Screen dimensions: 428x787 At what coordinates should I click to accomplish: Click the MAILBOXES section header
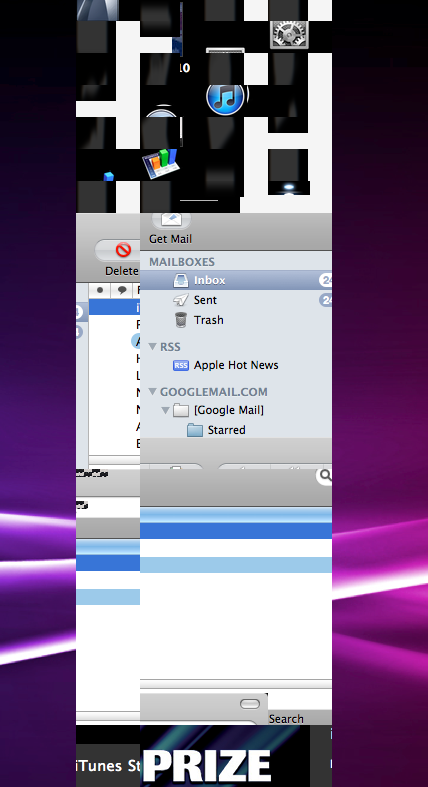click(x=182, y=262)
